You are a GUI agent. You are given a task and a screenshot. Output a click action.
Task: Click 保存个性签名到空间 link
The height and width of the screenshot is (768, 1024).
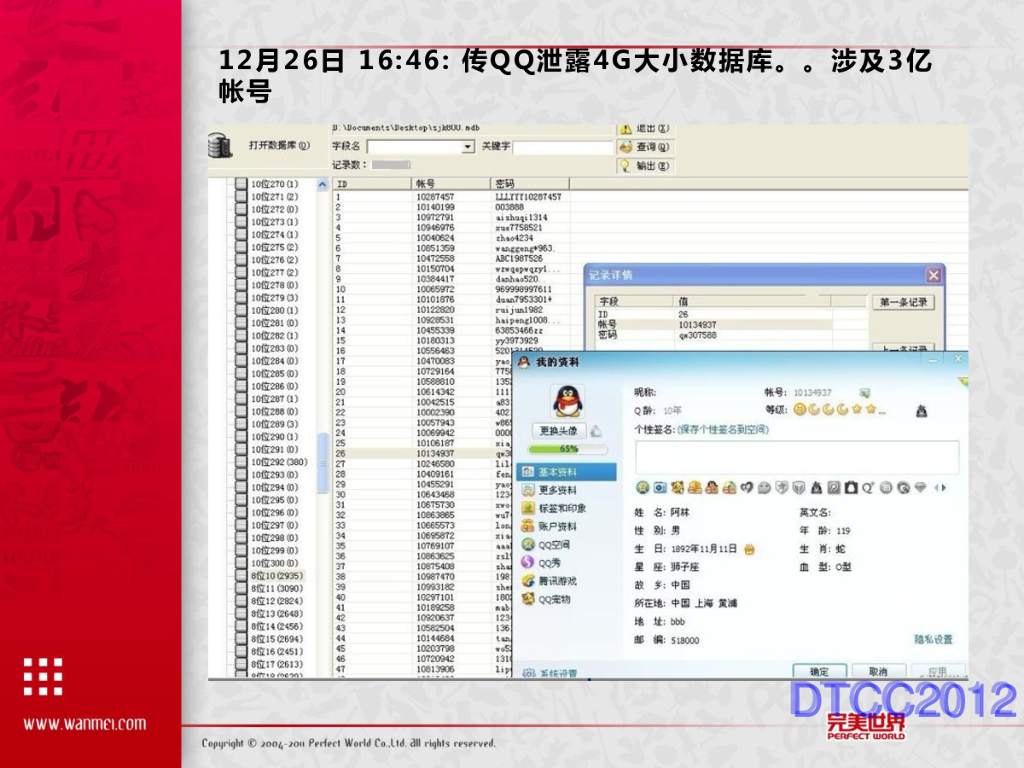click(723, 429)
